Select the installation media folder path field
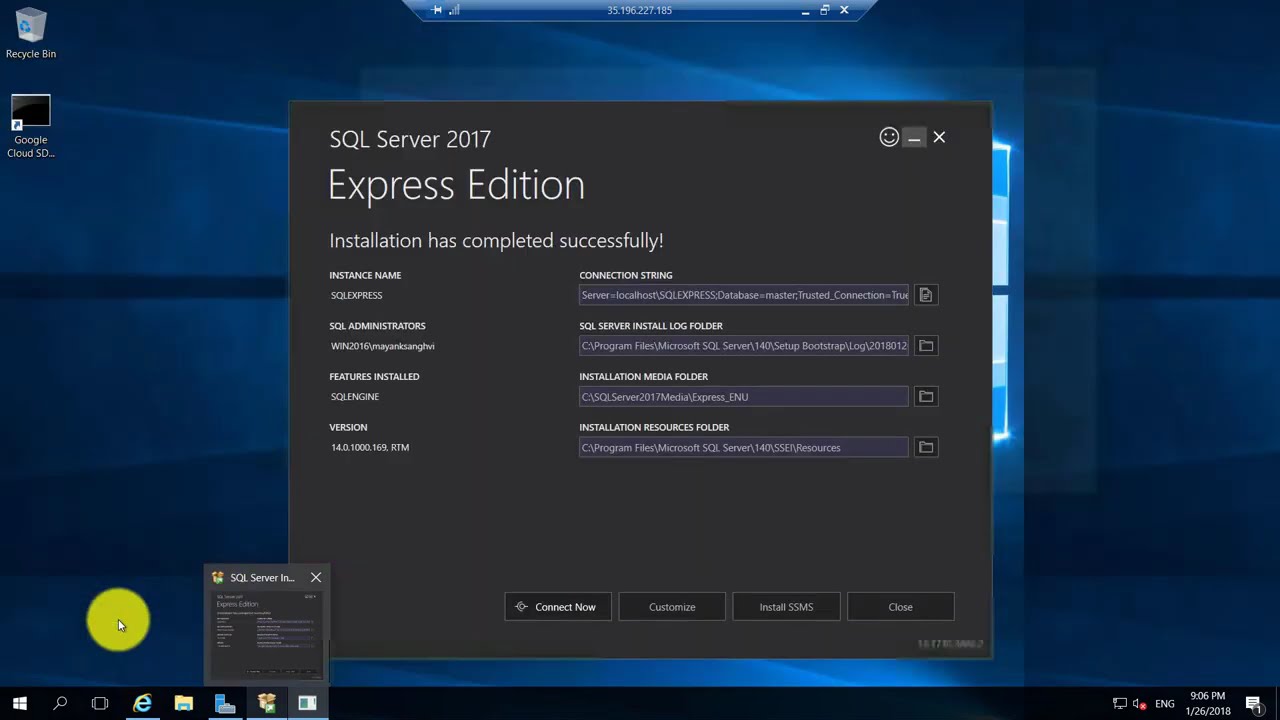The width and height of the screenshot is (1280, 720). (x=744, y=397)
